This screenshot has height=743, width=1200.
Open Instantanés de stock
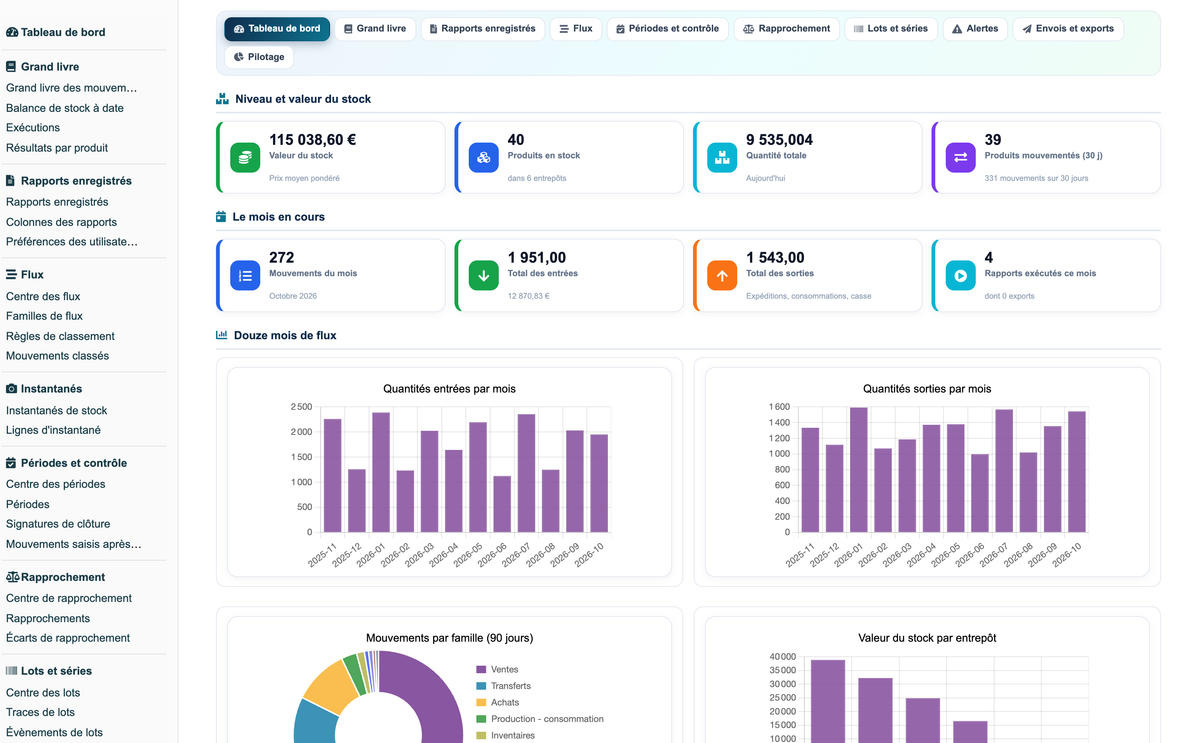pyautogui.click(x=56, y=410)
